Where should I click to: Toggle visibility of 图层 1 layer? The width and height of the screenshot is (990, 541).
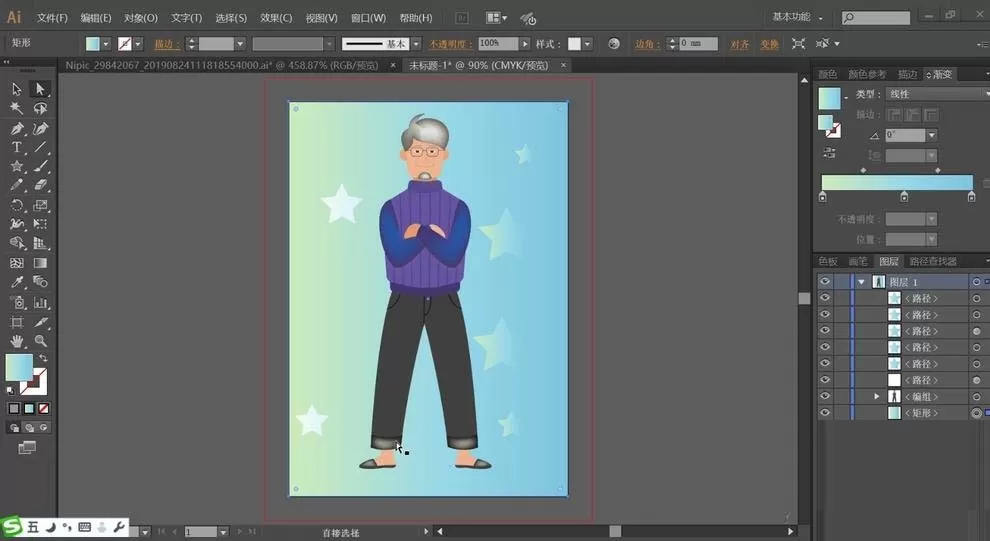[825, 282]
